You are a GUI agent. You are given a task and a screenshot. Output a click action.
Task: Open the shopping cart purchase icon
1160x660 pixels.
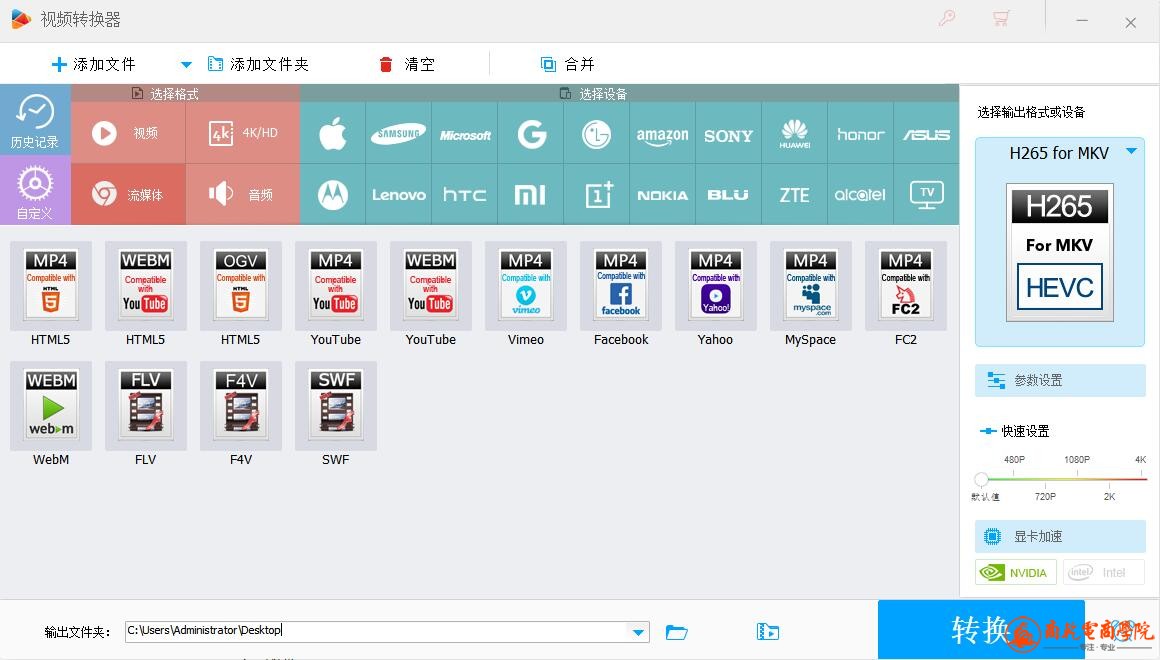click(x=1001, y=18)
